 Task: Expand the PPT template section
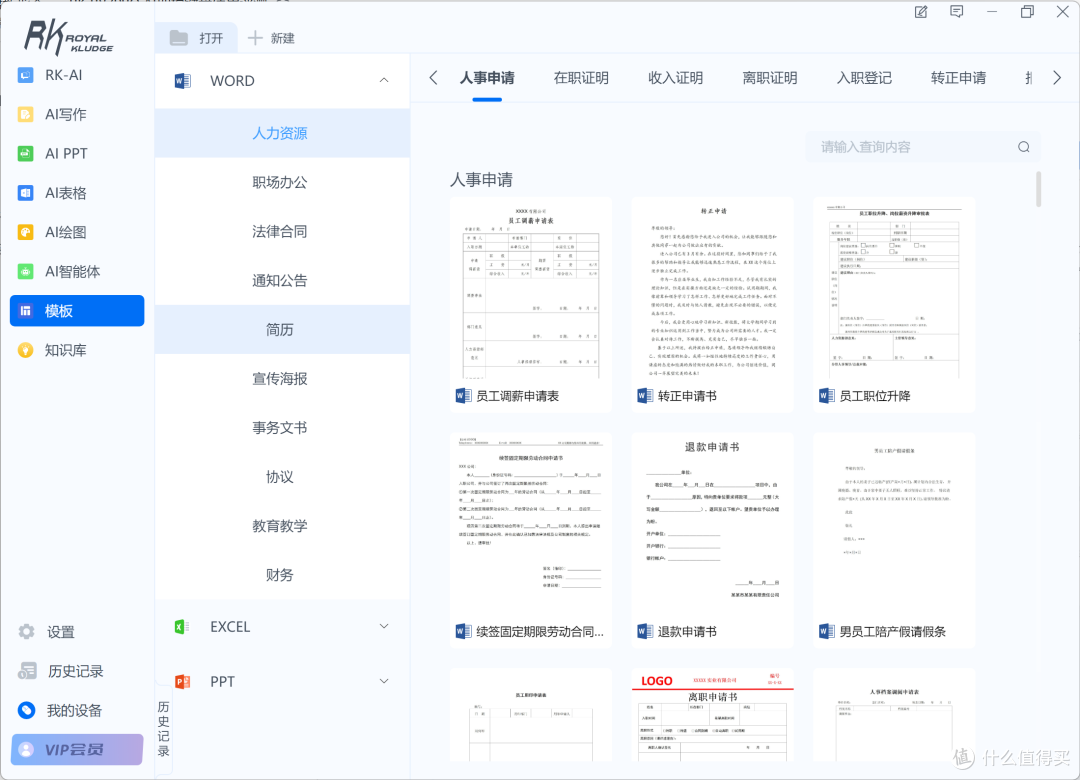click(x=384, y=681)
